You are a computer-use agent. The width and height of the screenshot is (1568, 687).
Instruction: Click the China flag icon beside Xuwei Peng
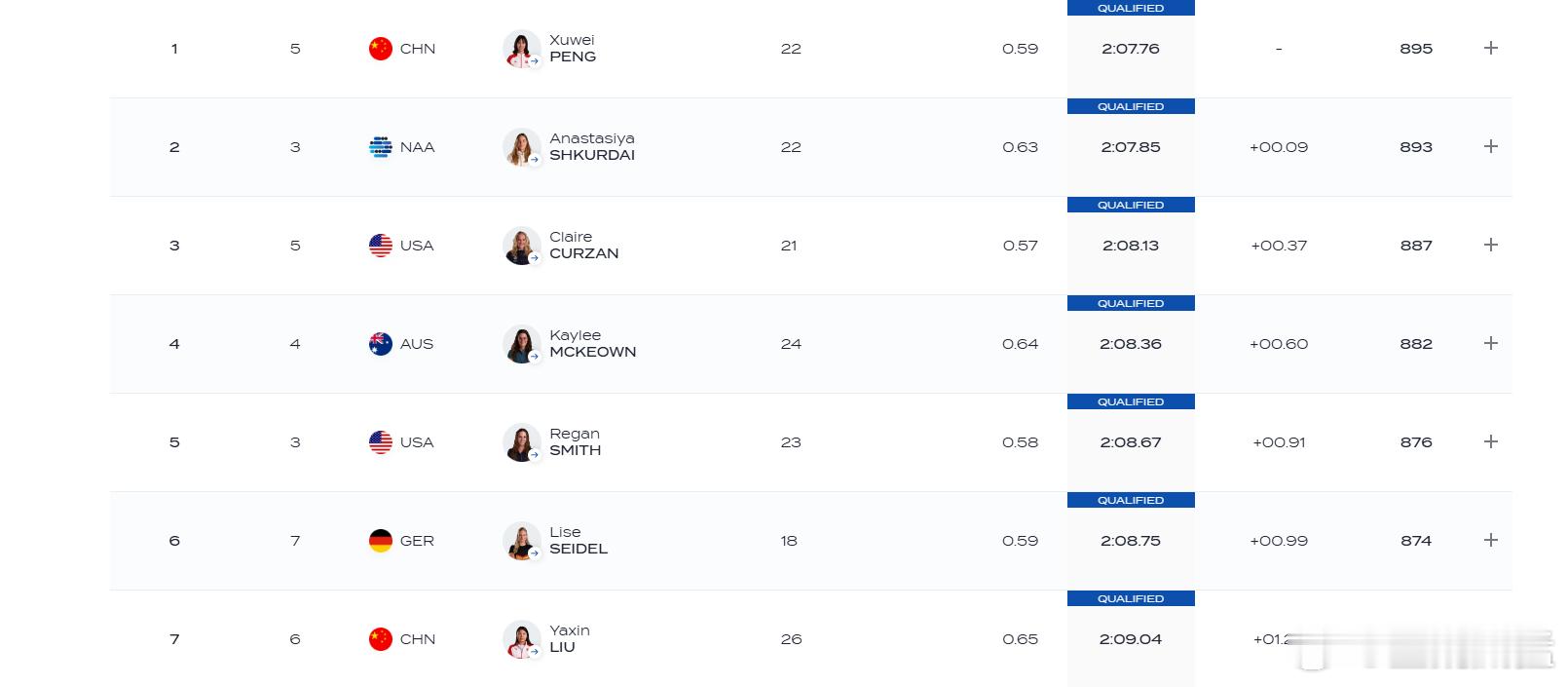(381, 49)
